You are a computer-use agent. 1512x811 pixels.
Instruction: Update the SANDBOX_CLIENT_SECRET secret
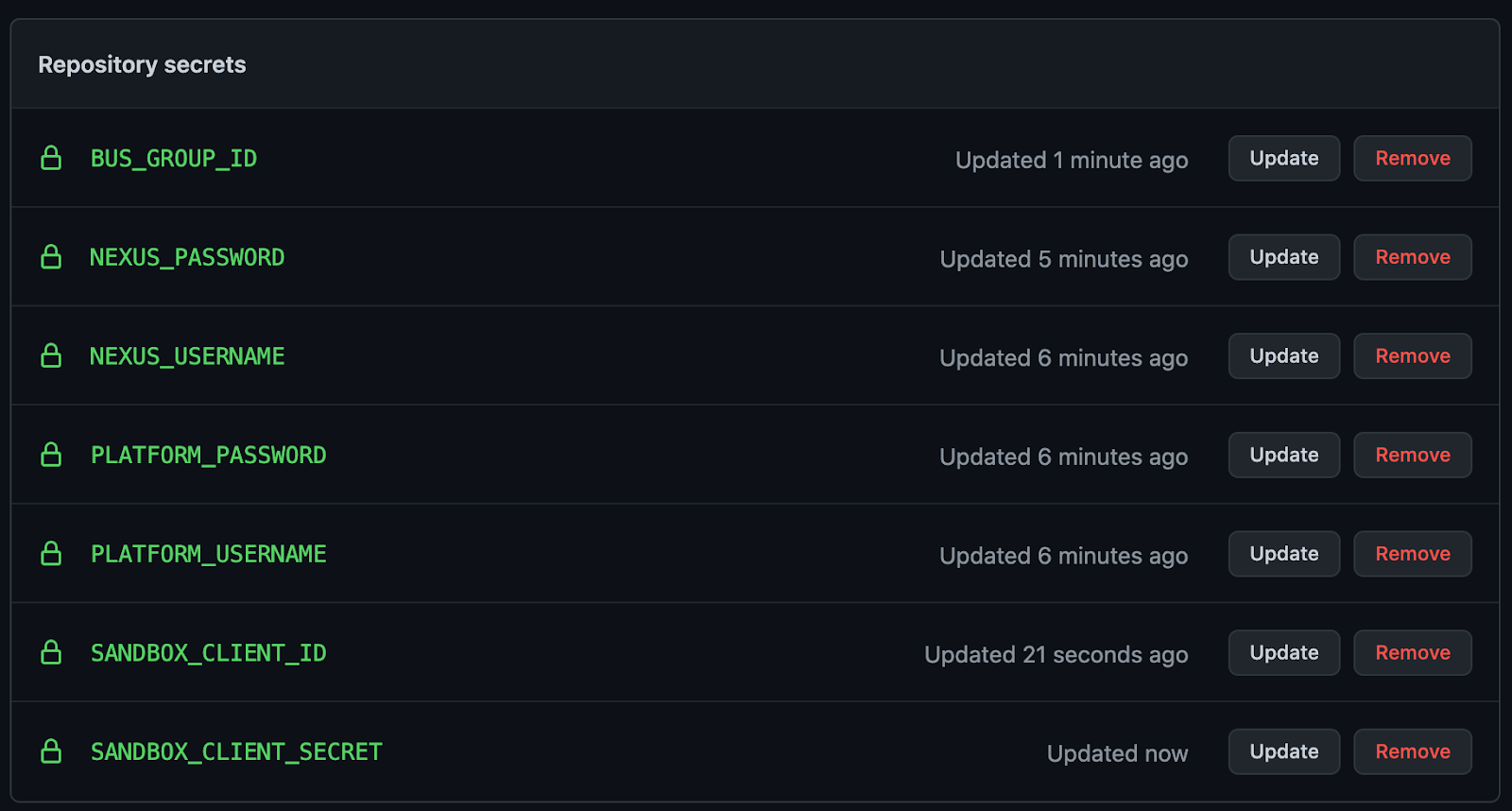tap(1283, 751)
